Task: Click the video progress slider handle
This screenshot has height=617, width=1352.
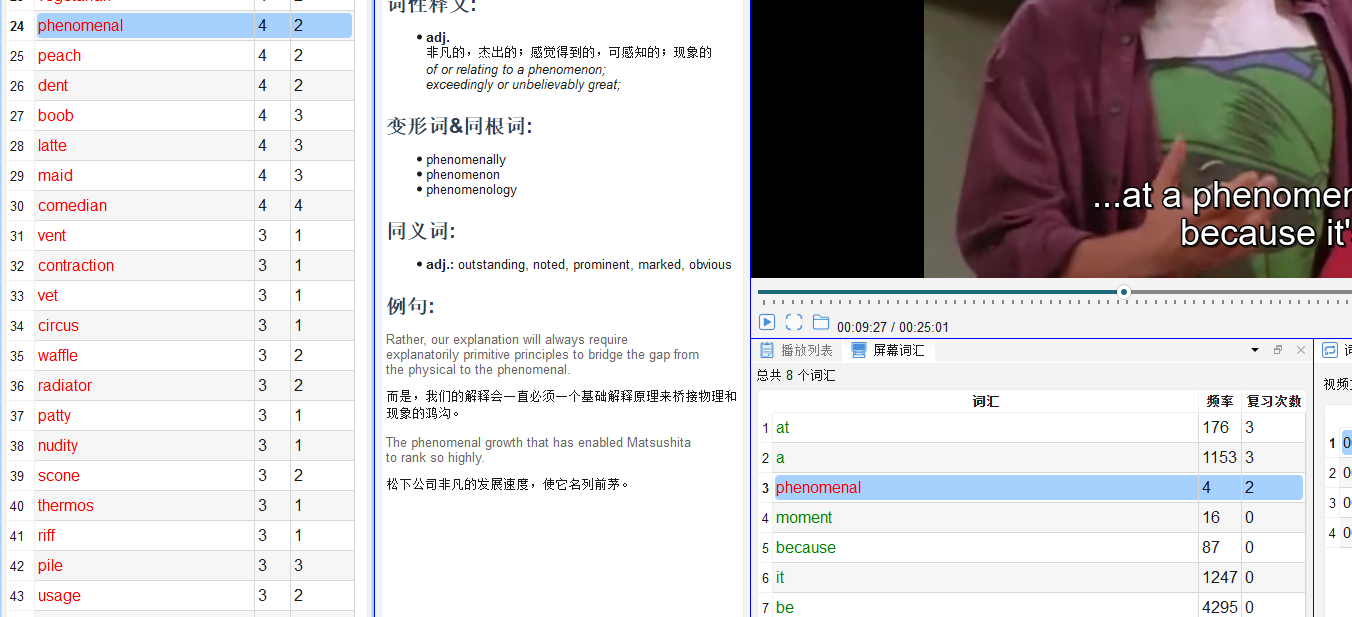Action: [x=1124, y=292]
